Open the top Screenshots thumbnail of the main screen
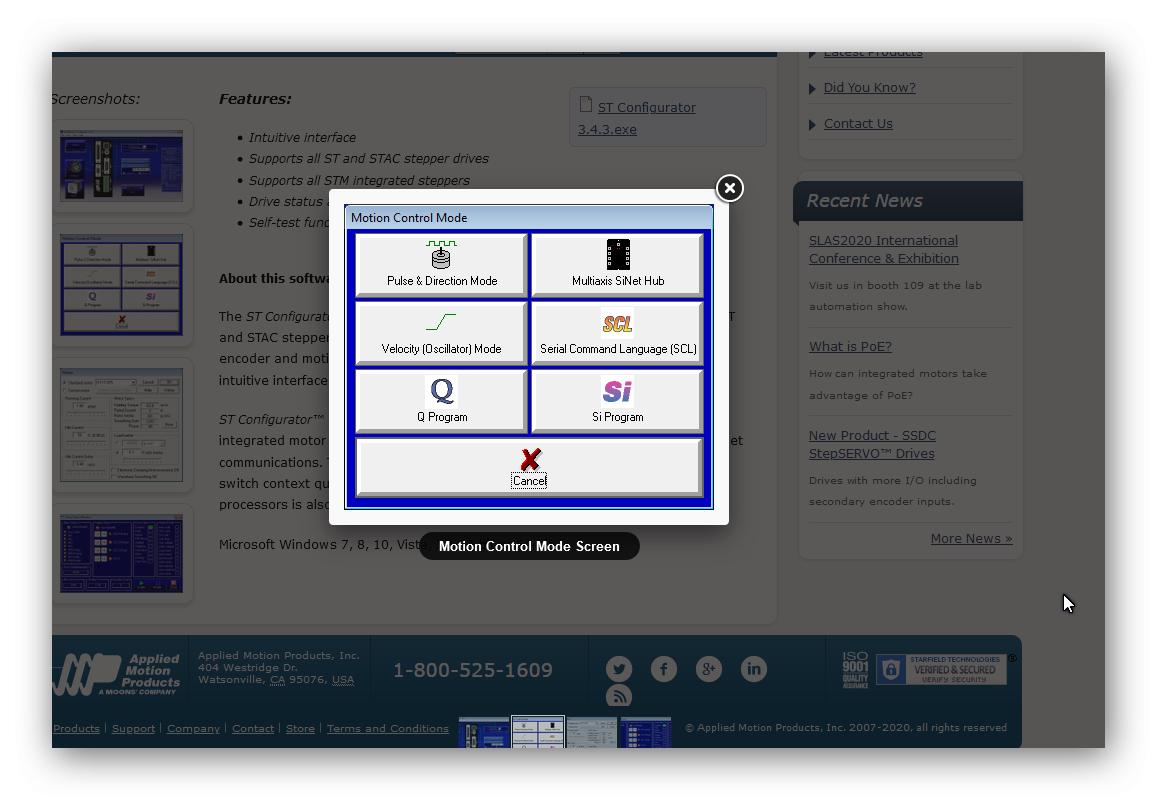 (x=122, y=166)
